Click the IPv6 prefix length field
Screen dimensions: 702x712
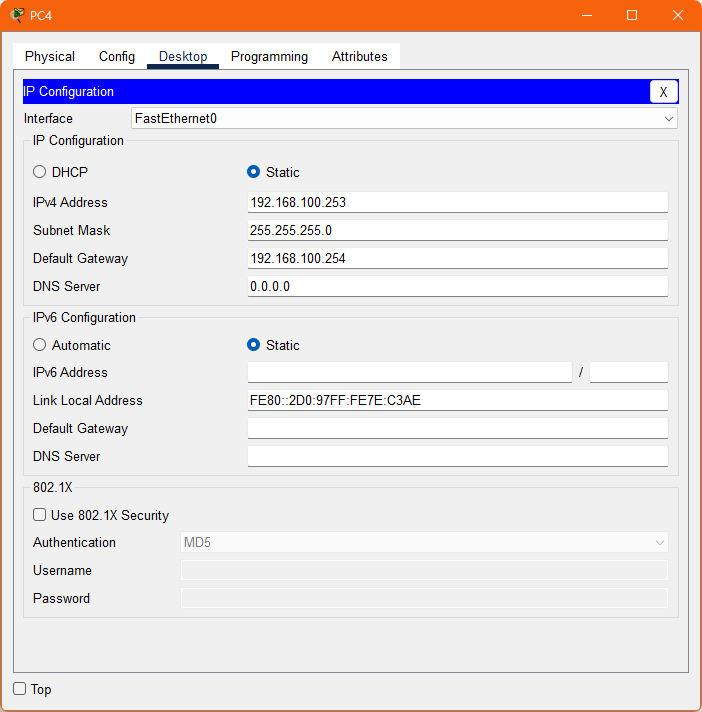tap(629, 372)
